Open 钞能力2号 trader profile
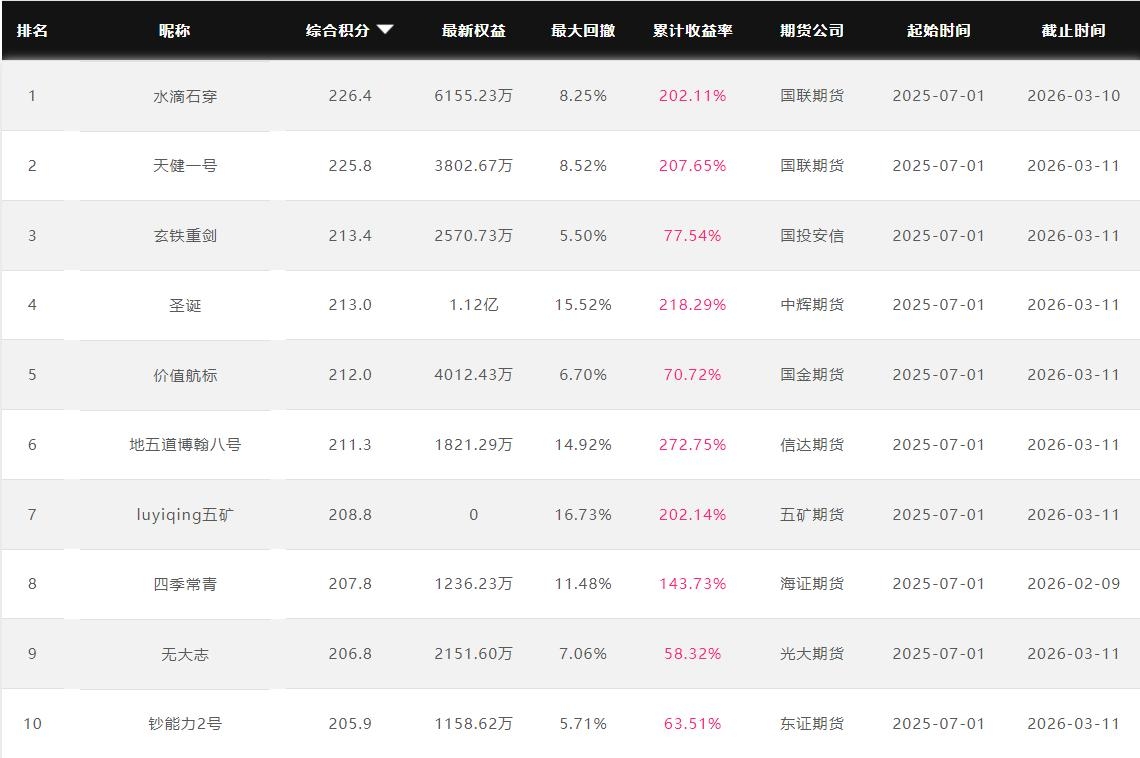 click(x=185, y=724)
